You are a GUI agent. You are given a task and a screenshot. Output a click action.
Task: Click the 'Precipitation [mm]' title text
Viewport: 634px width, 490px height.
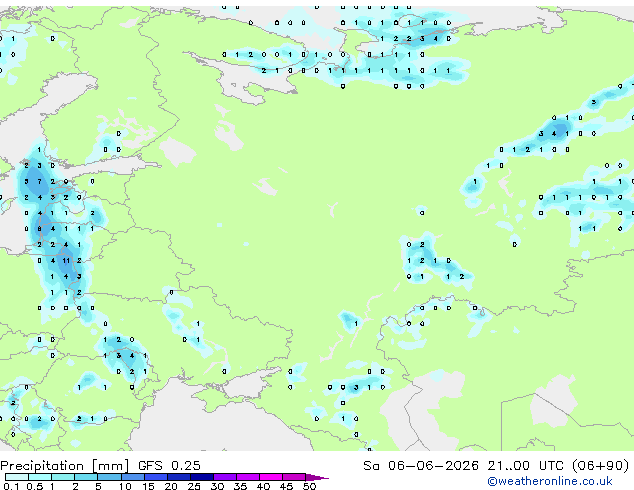pyautogui.click(x=65, y=466)
